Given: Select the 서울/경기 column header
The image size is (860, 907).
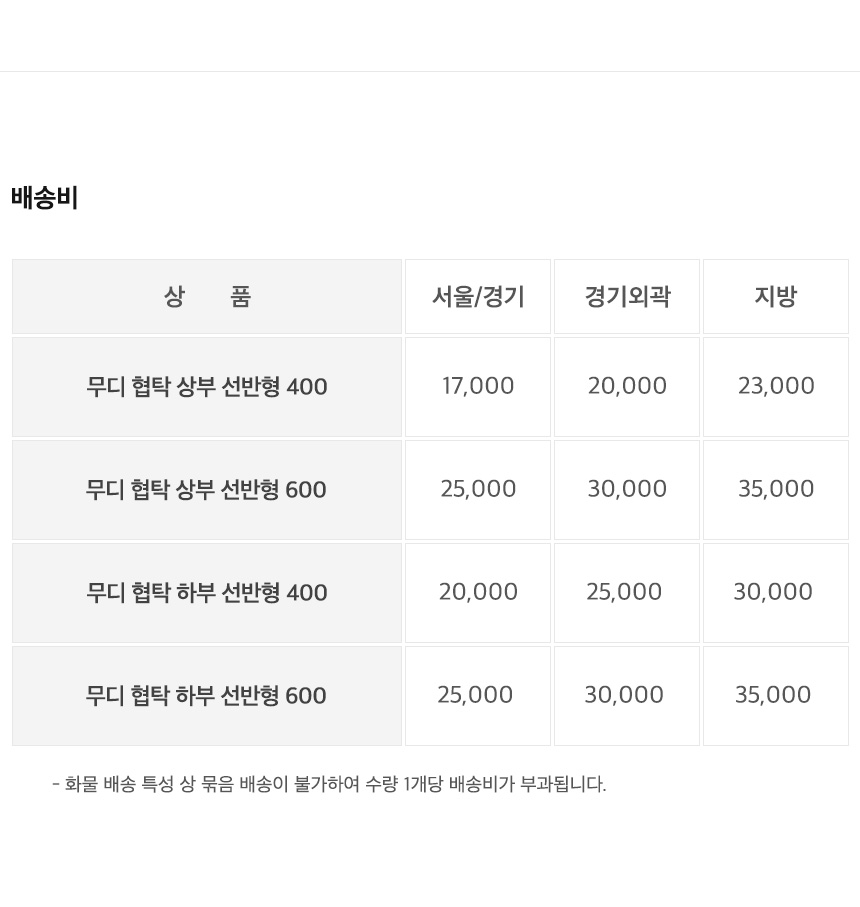Looking at the screenshot, I should coord(478,297).
